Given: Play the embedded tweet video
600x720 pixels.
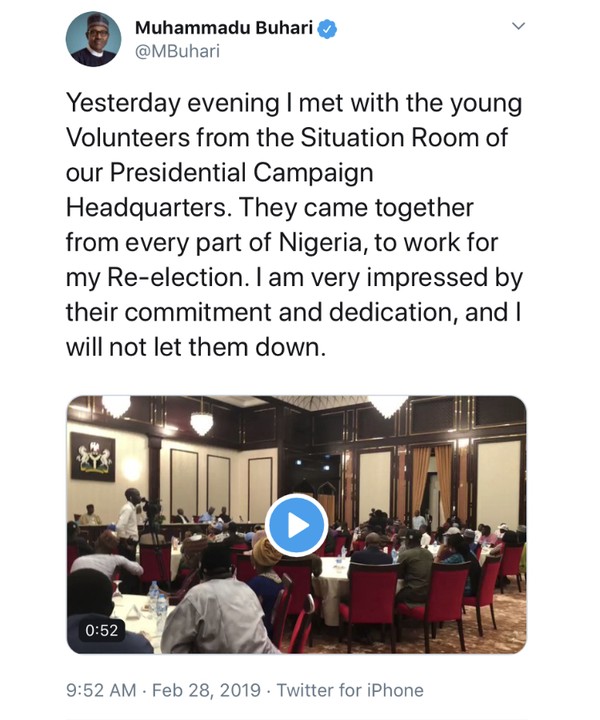Looking at the screenshot, I should 296,524.
